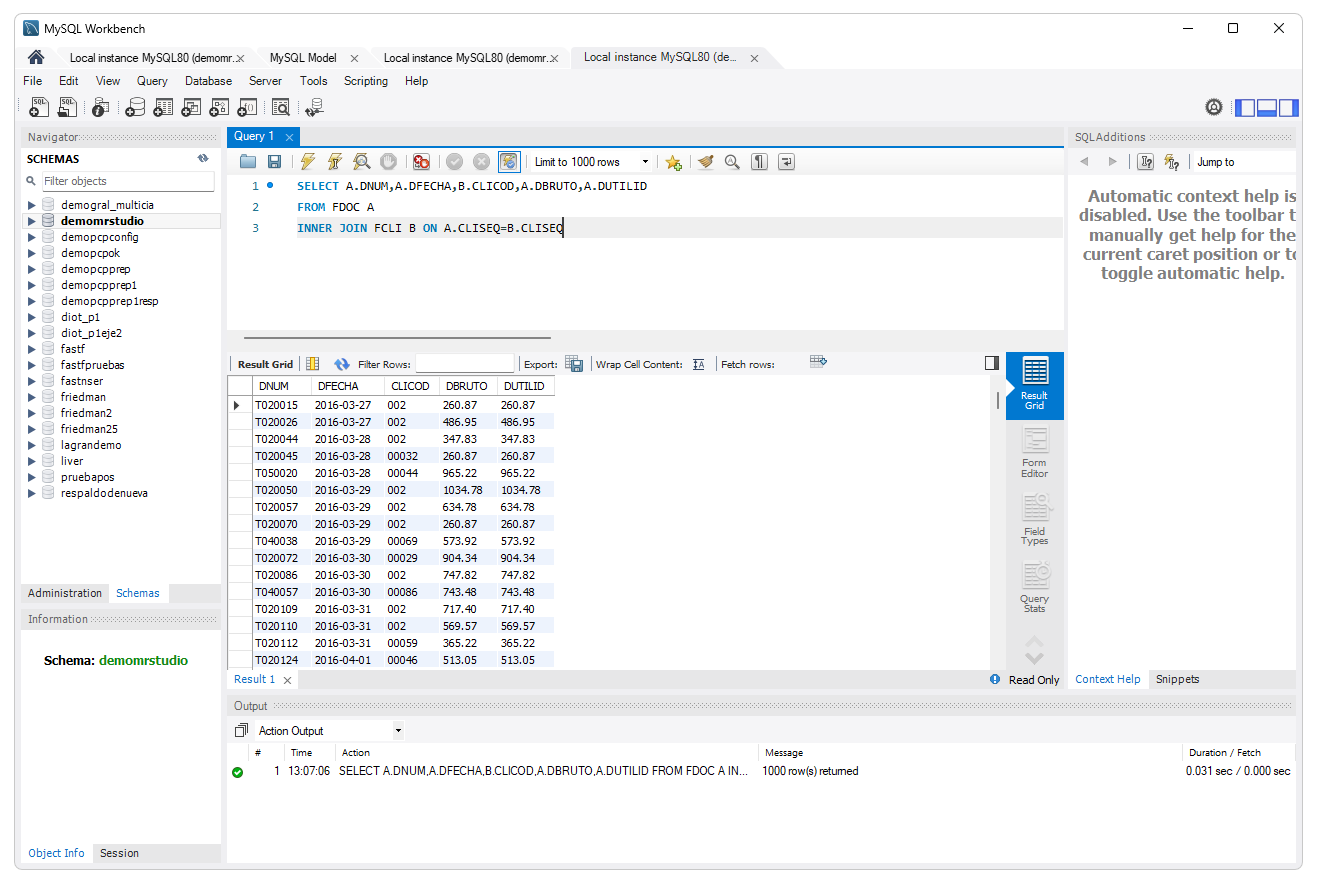The height and width of the screenshot is (887, 1326).
Task: Create a new view icon
Action: click(x=191, y=107)
